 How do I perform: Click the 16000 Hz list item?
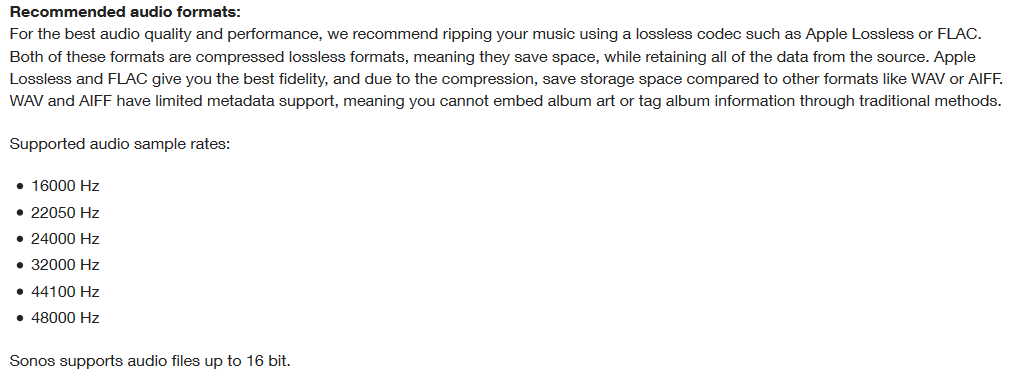click(x=65, y=186)
